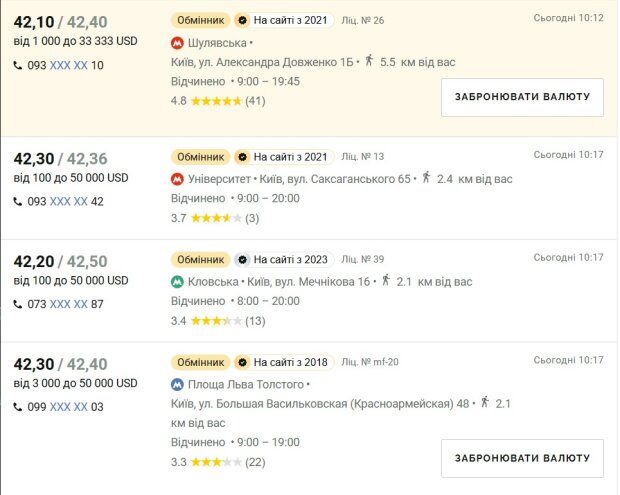The width and height of the screenshot is (620, 495).
Task: Book currency at the Площа Льва Толстого exchanger
Action: pyautogui.click(x=522, y=458)
